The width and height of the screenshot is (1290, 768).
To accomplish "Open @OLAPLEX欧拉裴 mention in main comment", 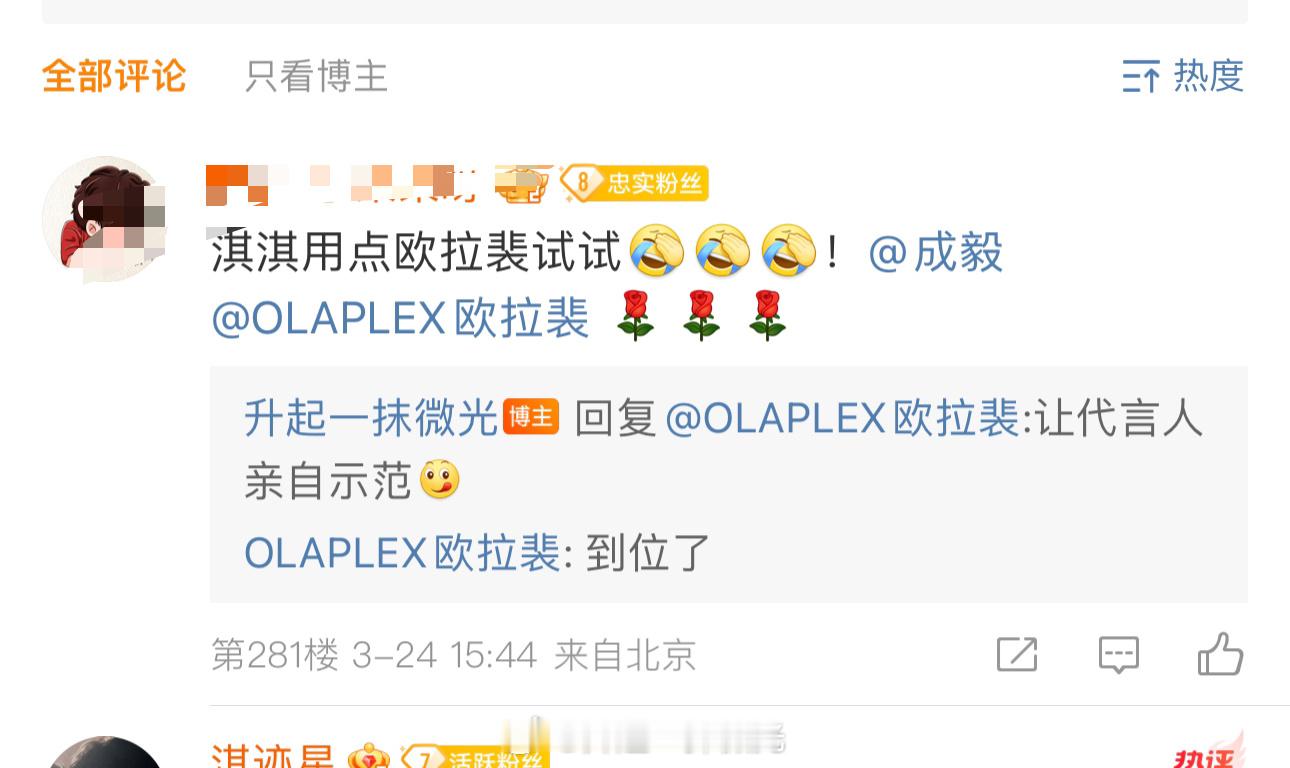I will point(400,319).
